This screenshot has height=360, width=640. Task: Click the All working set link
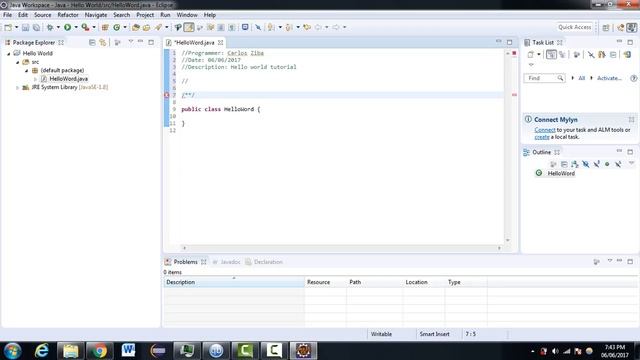coord(582,78)
